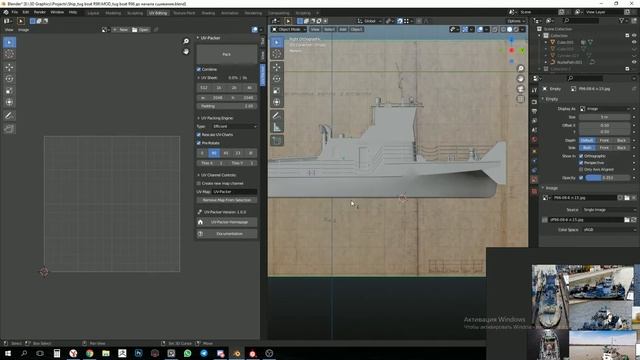Click the pan hand icon in UV editor
Image resolution: width=640 pixels, height=360 pixels.
(186, 52)
